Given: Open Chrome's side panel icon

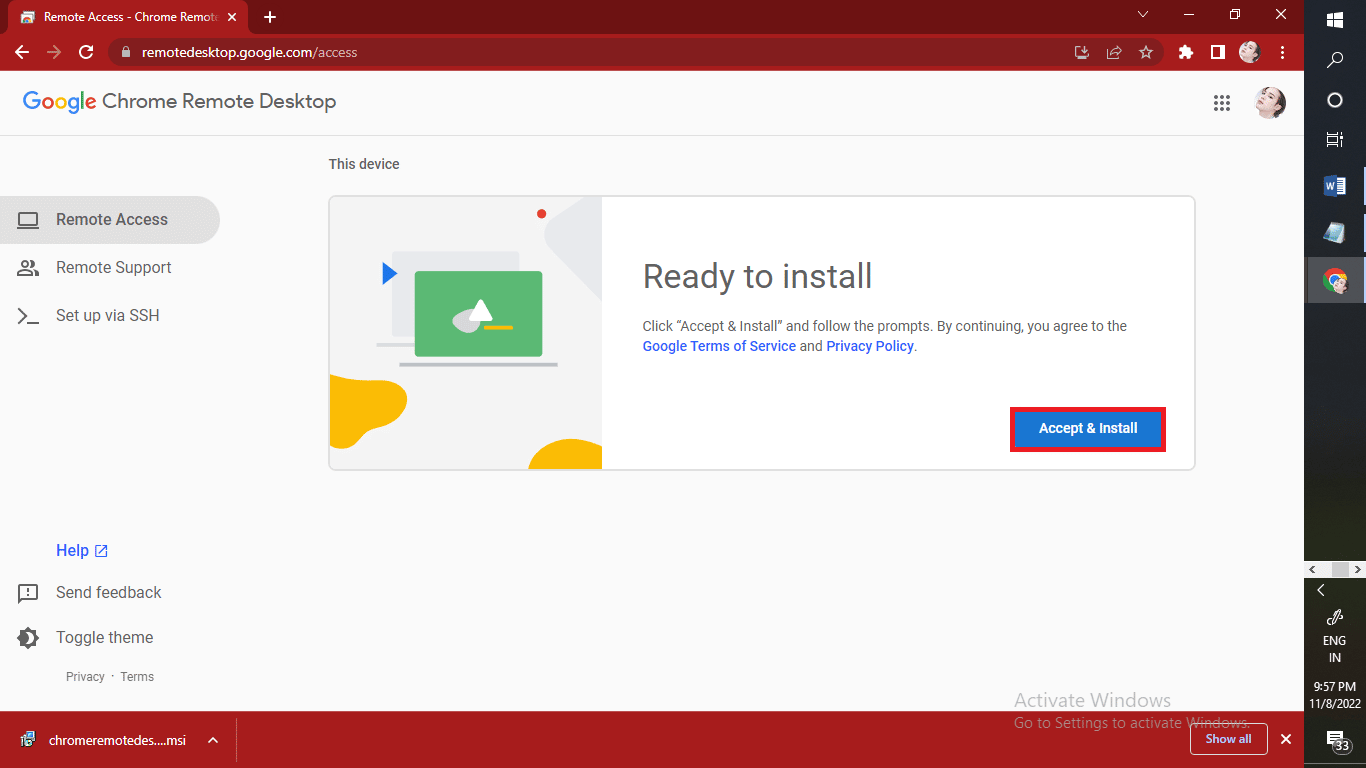Looking at the screenshot, I should (x=1217, y=52).
